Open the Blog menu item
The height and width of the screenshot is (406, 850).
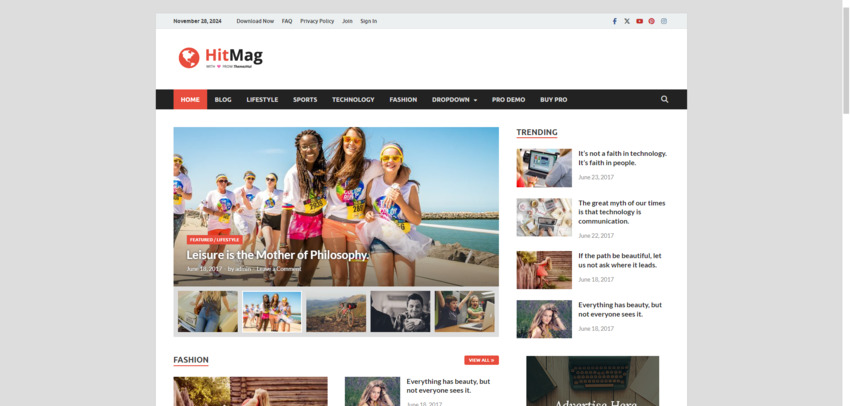click(223, 99)
